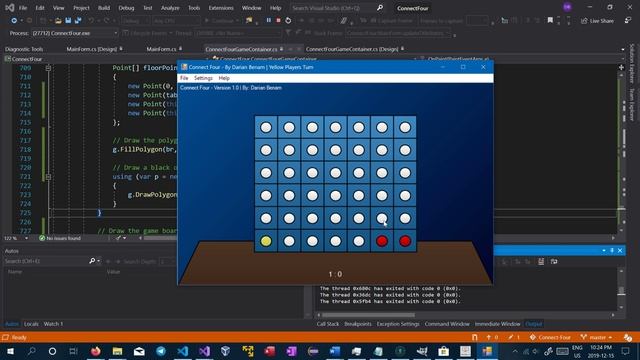Open the File menu in Visual Studio
The width and height of the screenshot is (640, 360).
coord(23,8)
